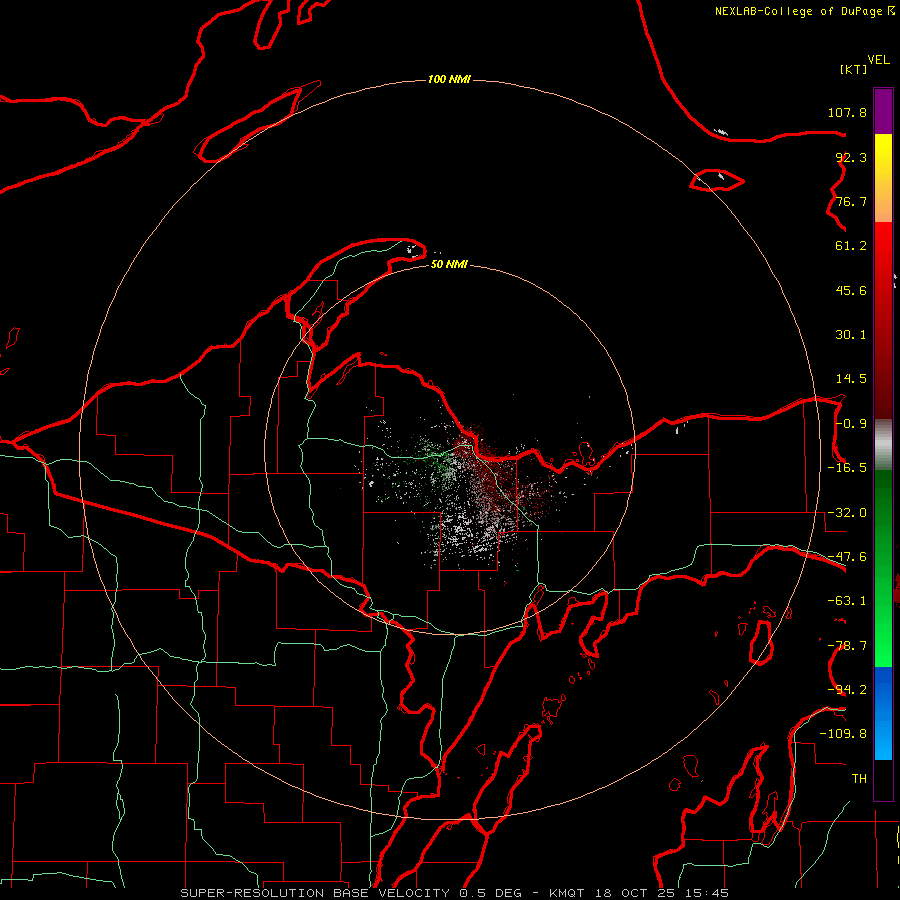Image resolution: width=900 pixels, height=900 pixels.
Task: Click the 45.6 velocity scale value
Action: pos(851,290)
